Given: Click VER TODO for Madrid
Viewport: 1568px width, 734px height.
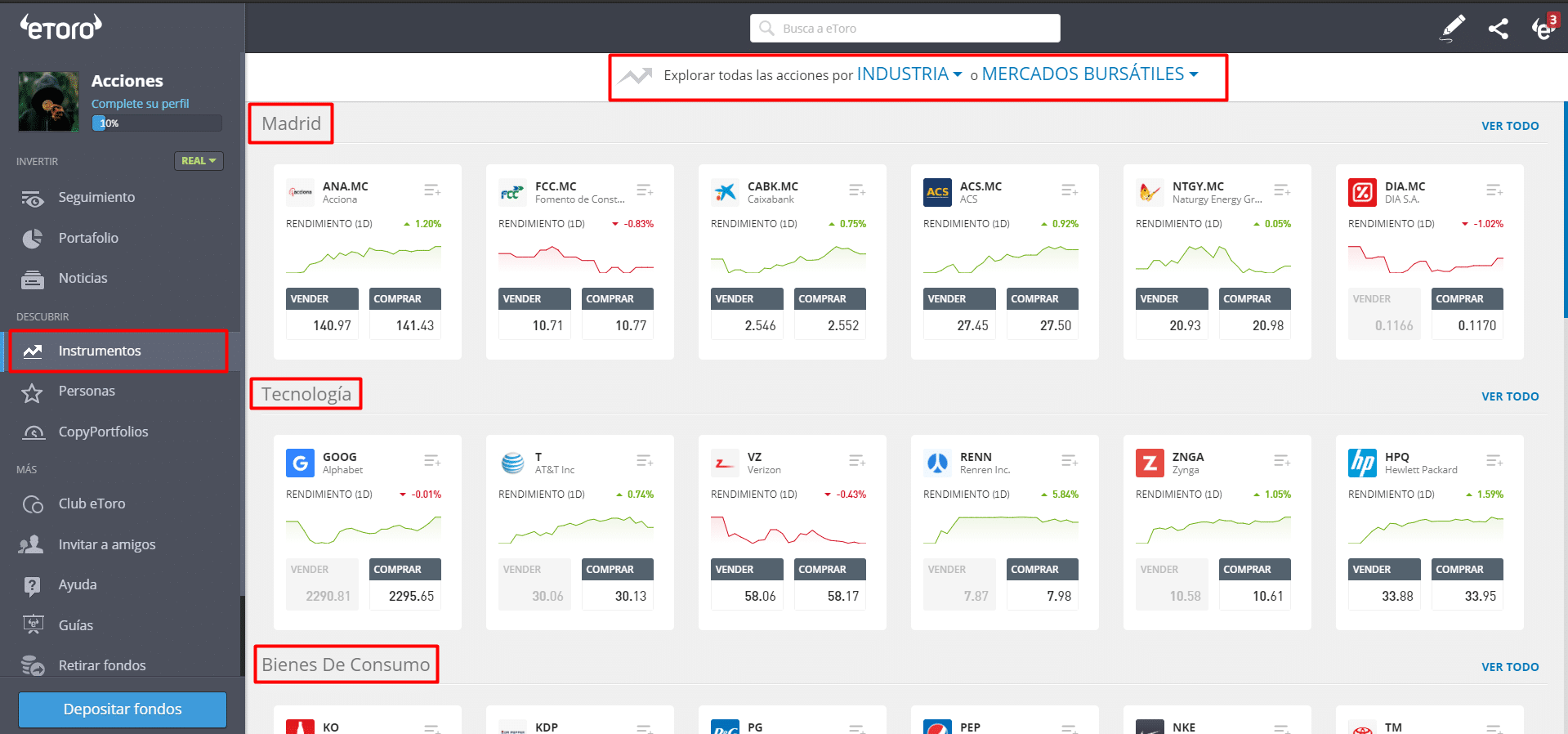Looking at the screenshot, I should click(1510, 126).
